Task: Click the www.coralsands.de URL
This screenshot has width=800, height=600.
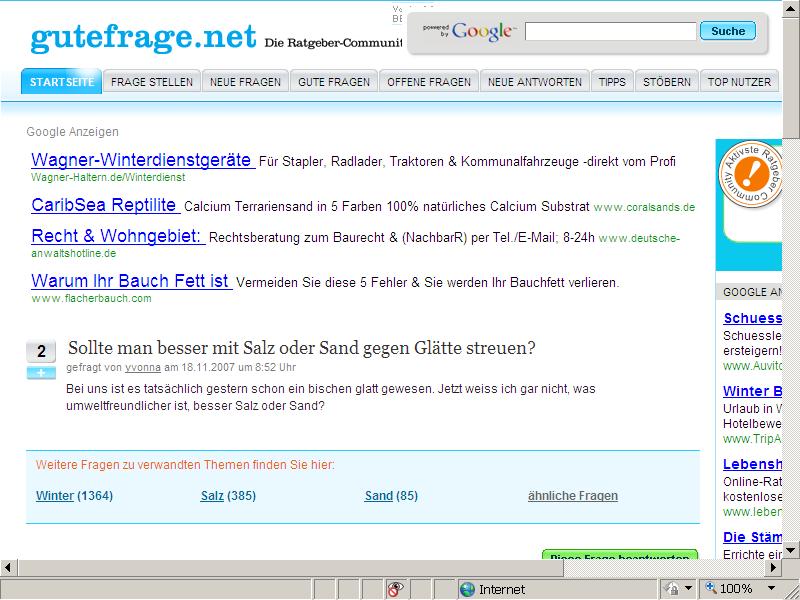Action: (x=644, y=207)
